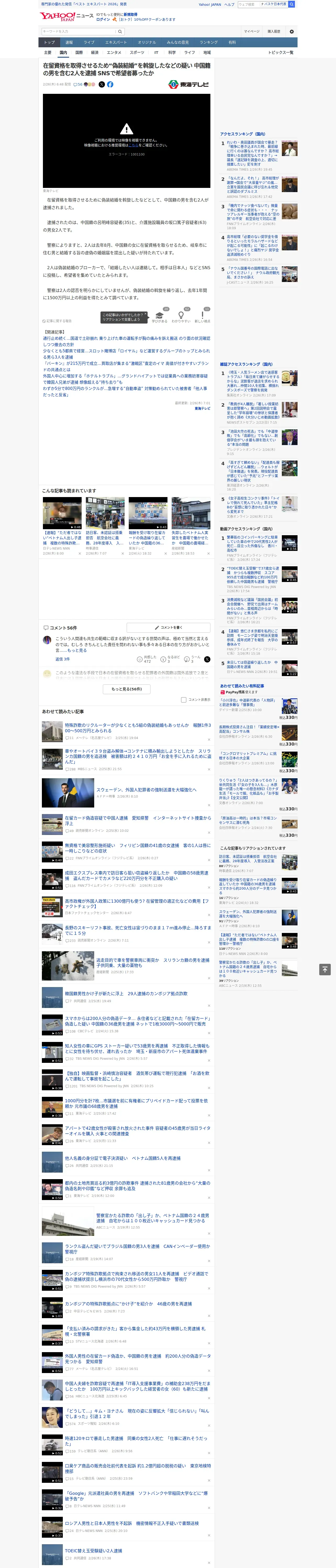
Task: Open comments via speech bubble icon showing 56
Action: [78, 85]
